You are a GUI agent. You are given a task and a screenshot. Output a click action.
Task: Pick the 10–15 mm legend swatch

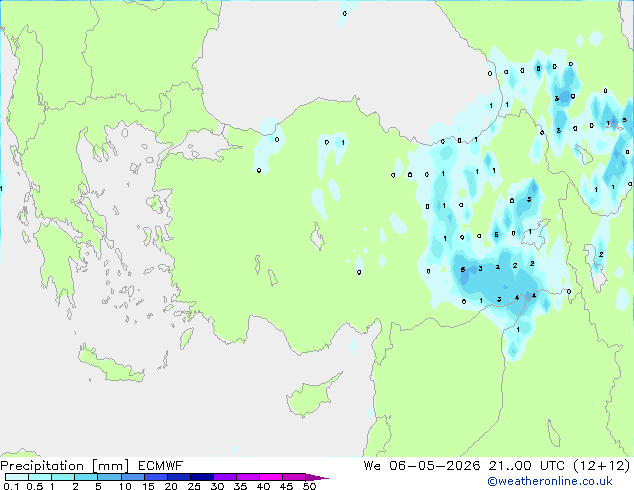point(132,477)
